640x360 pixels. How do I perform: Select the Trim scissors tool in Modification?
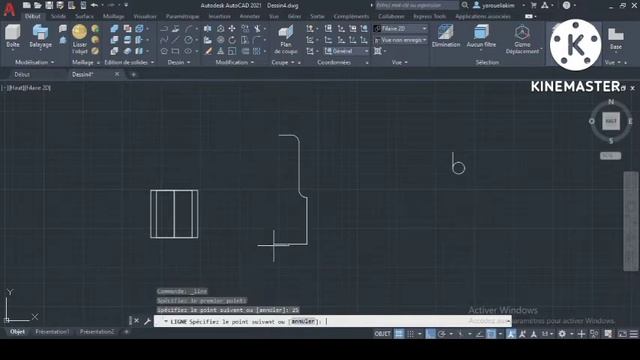257,28
